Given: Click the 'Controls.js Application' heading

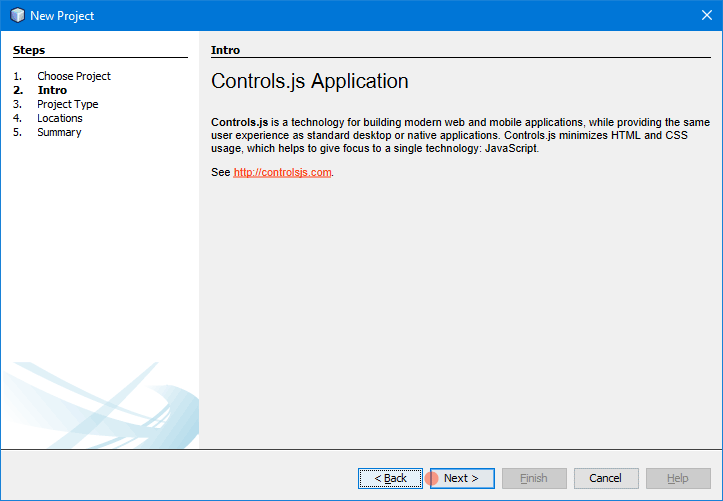Looking at the screenshot, I should pyautogui.click(x=309, y=81).
